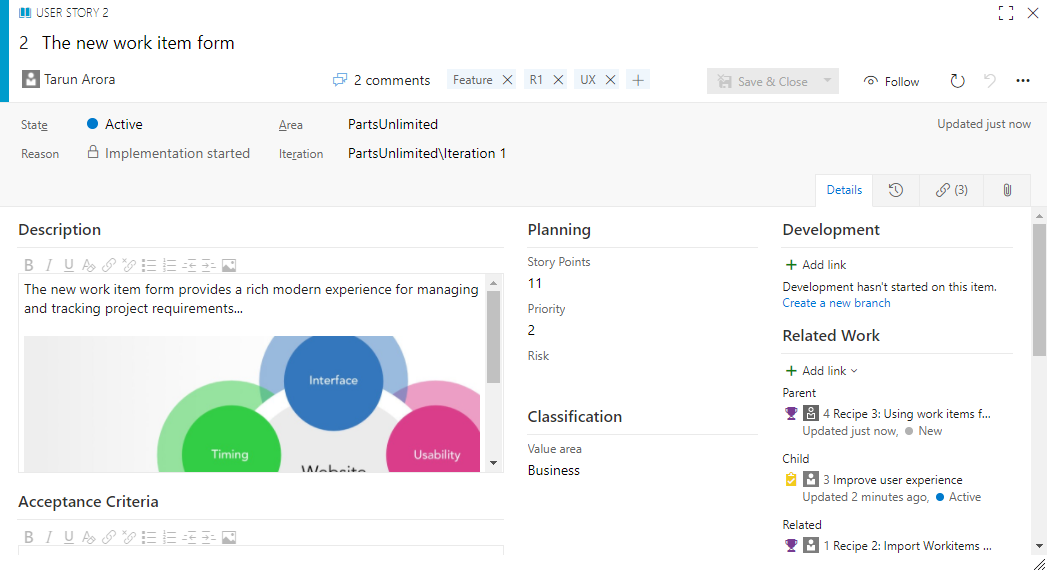
Task: Click the empty Risk field
Action: [642, 377]
